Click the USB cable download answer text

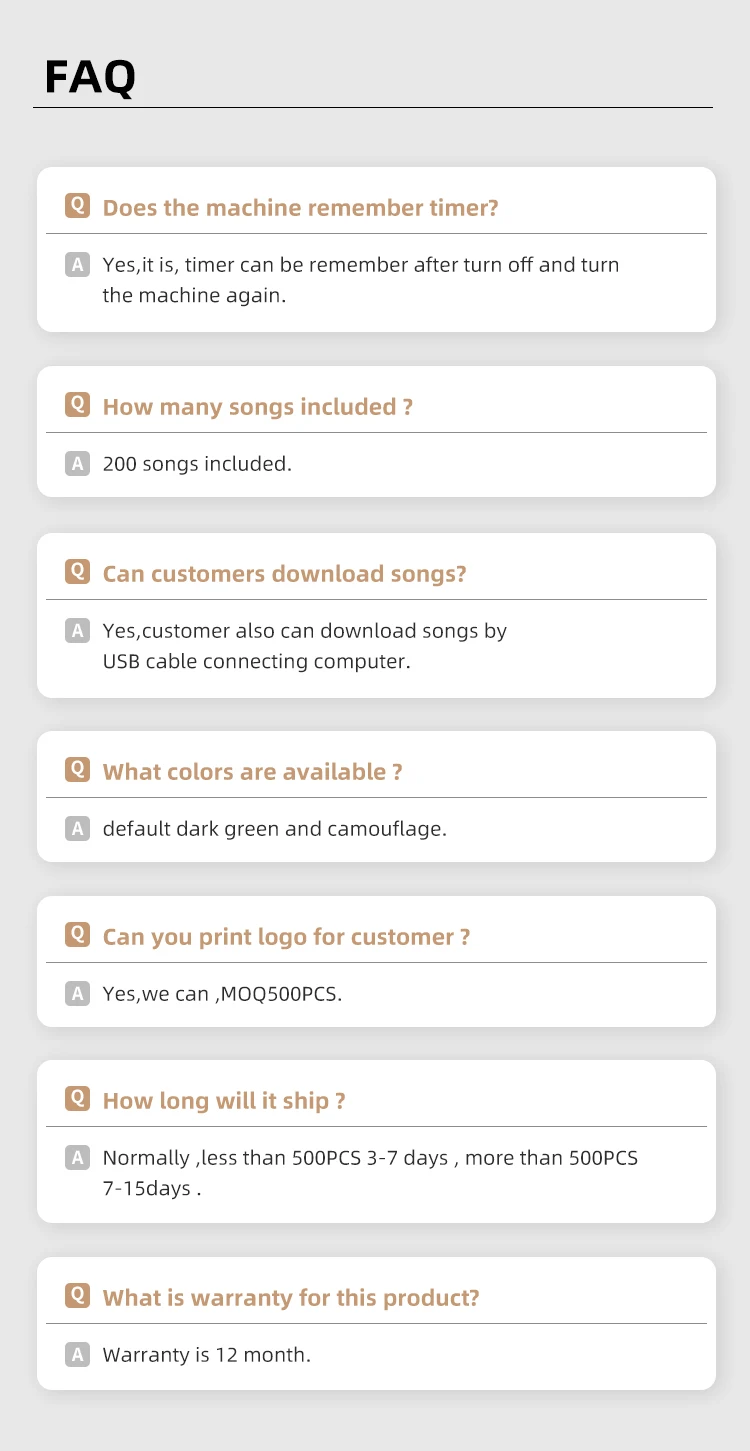(x=304, y=646)
